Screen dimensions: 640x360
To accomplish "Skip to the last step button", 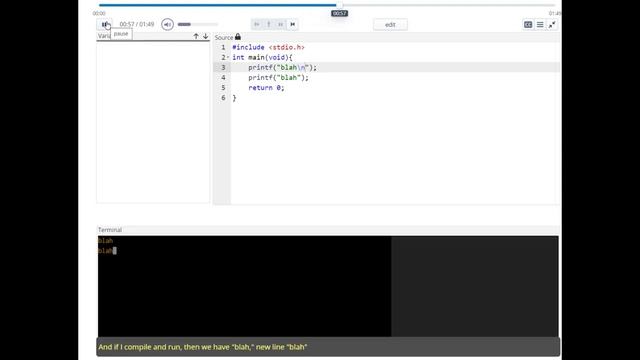I will [293, 24].
